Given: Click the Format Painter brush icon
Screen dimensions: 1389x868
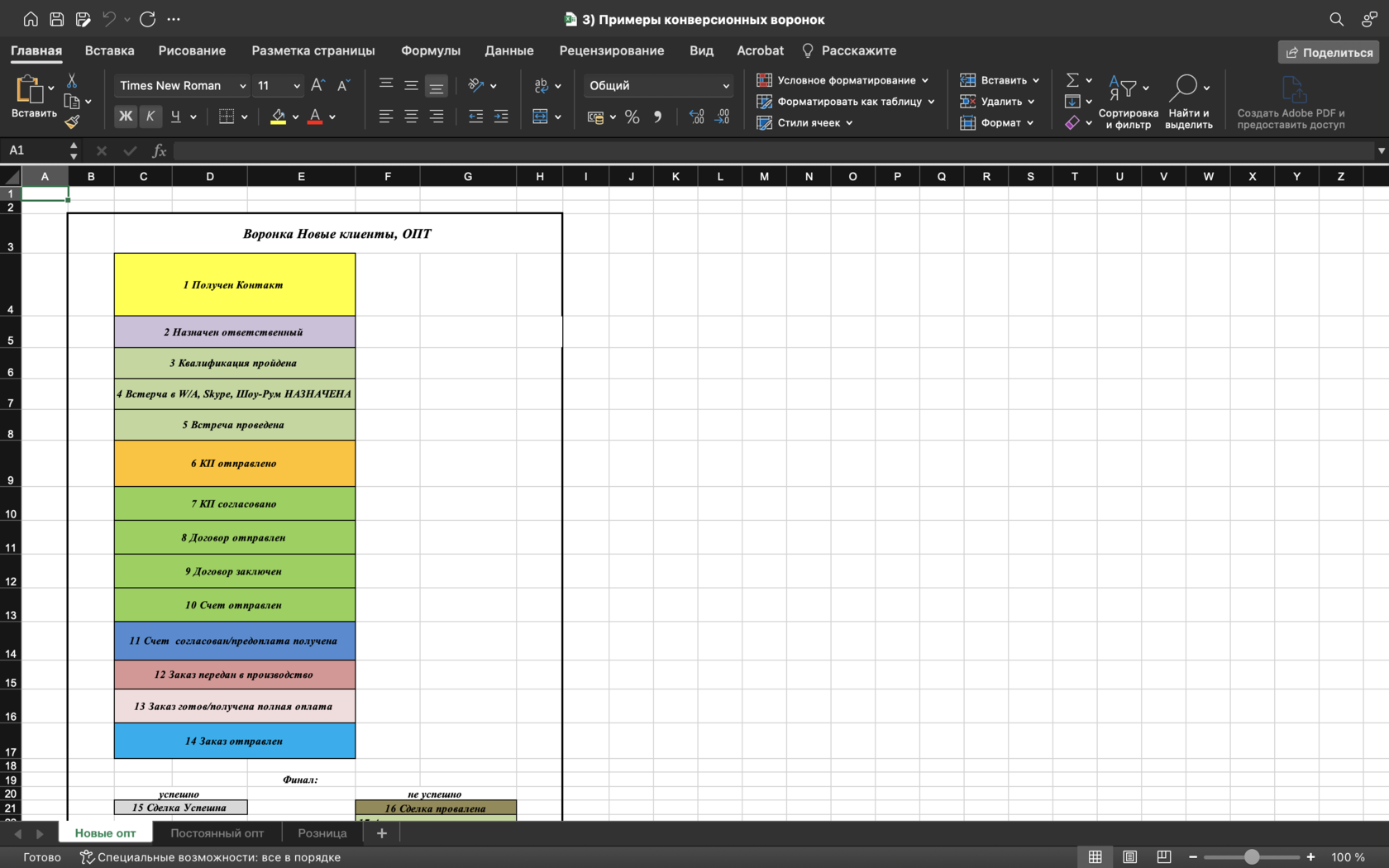Looking at the screenshot, I should coord(72,122).
